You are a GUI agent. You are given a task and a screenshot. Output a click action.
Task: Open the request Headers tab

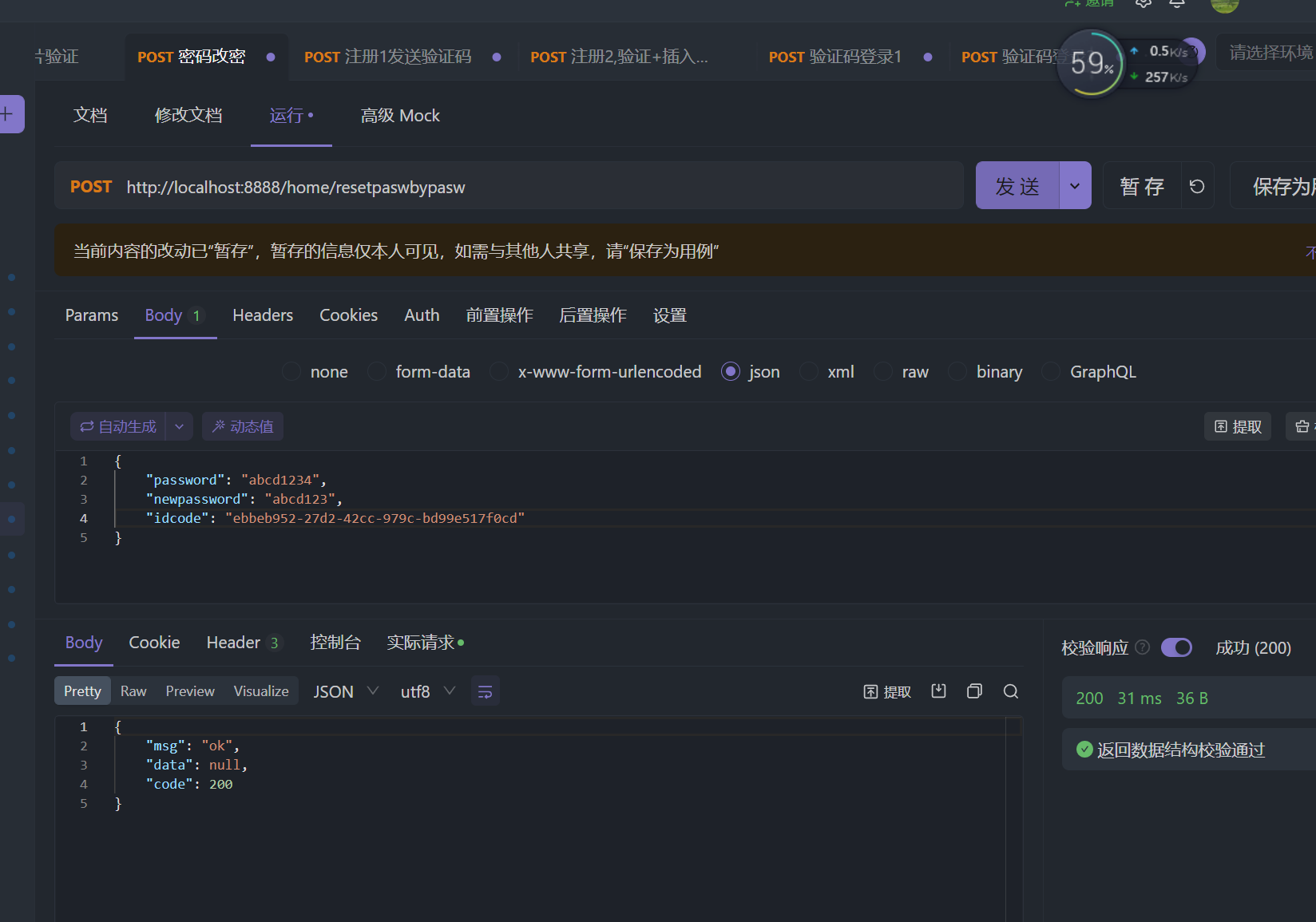click(263, 315)
